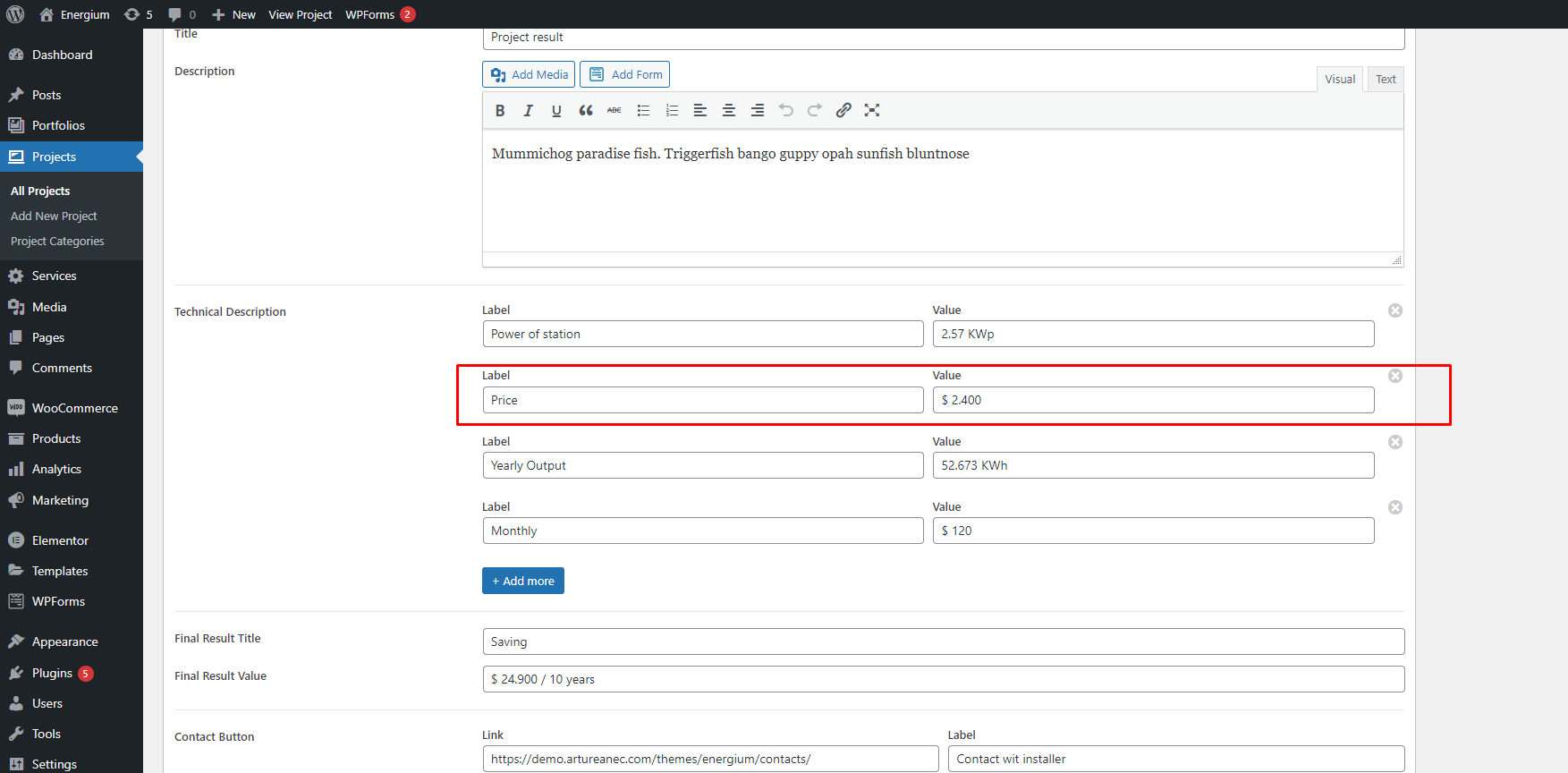Remove the Yearly Output row

click(x=1395, y=442)
